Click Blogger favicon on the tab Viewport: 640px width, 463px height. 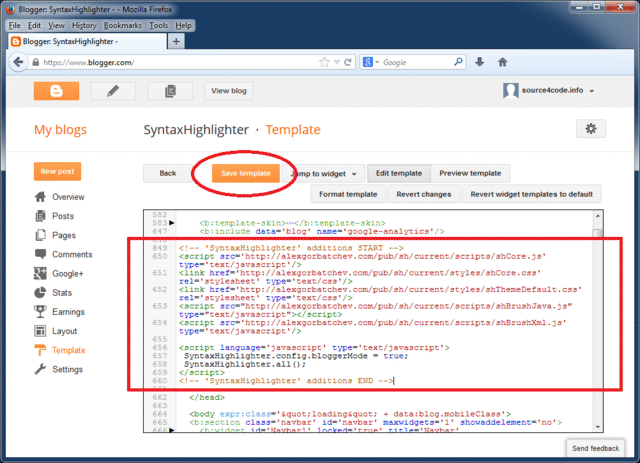tap(16, 41)
